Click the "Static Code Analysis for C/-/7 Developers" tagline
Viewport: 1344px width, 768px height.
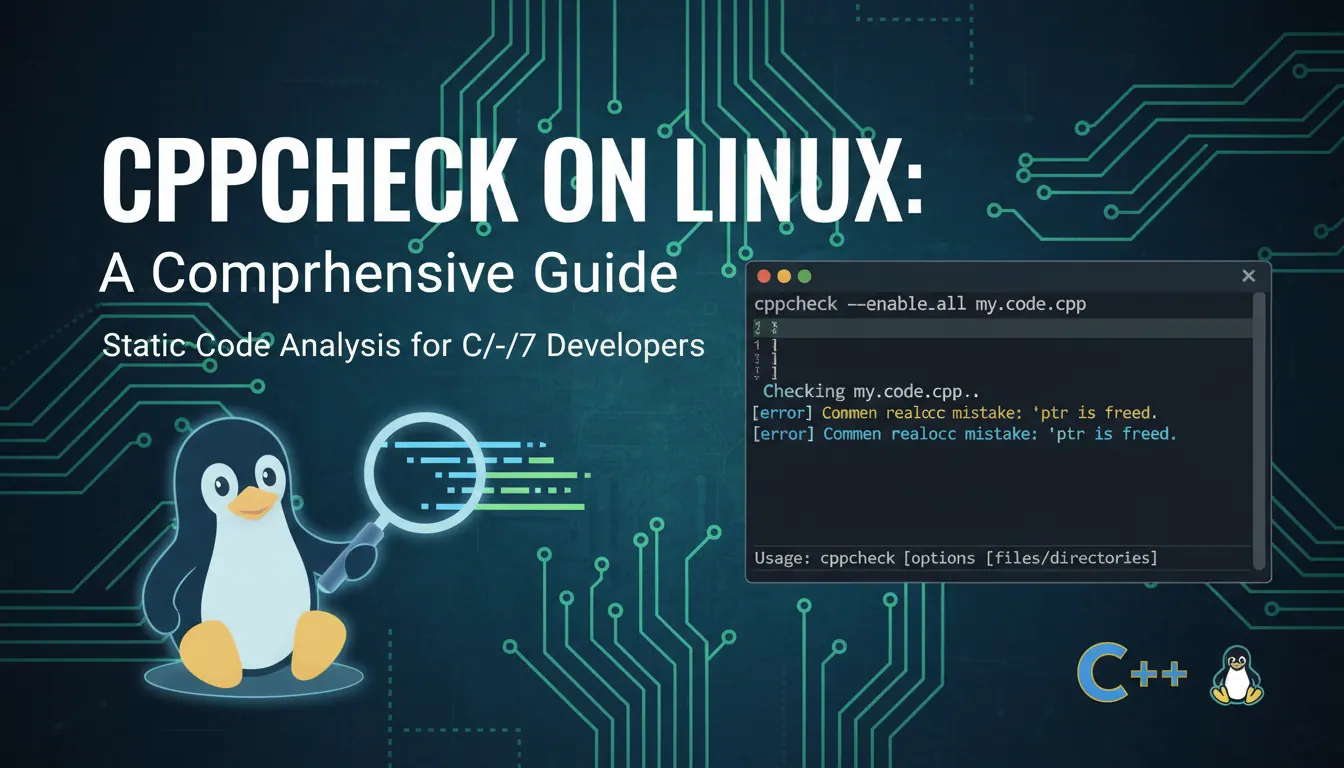[x=404, y=347]
